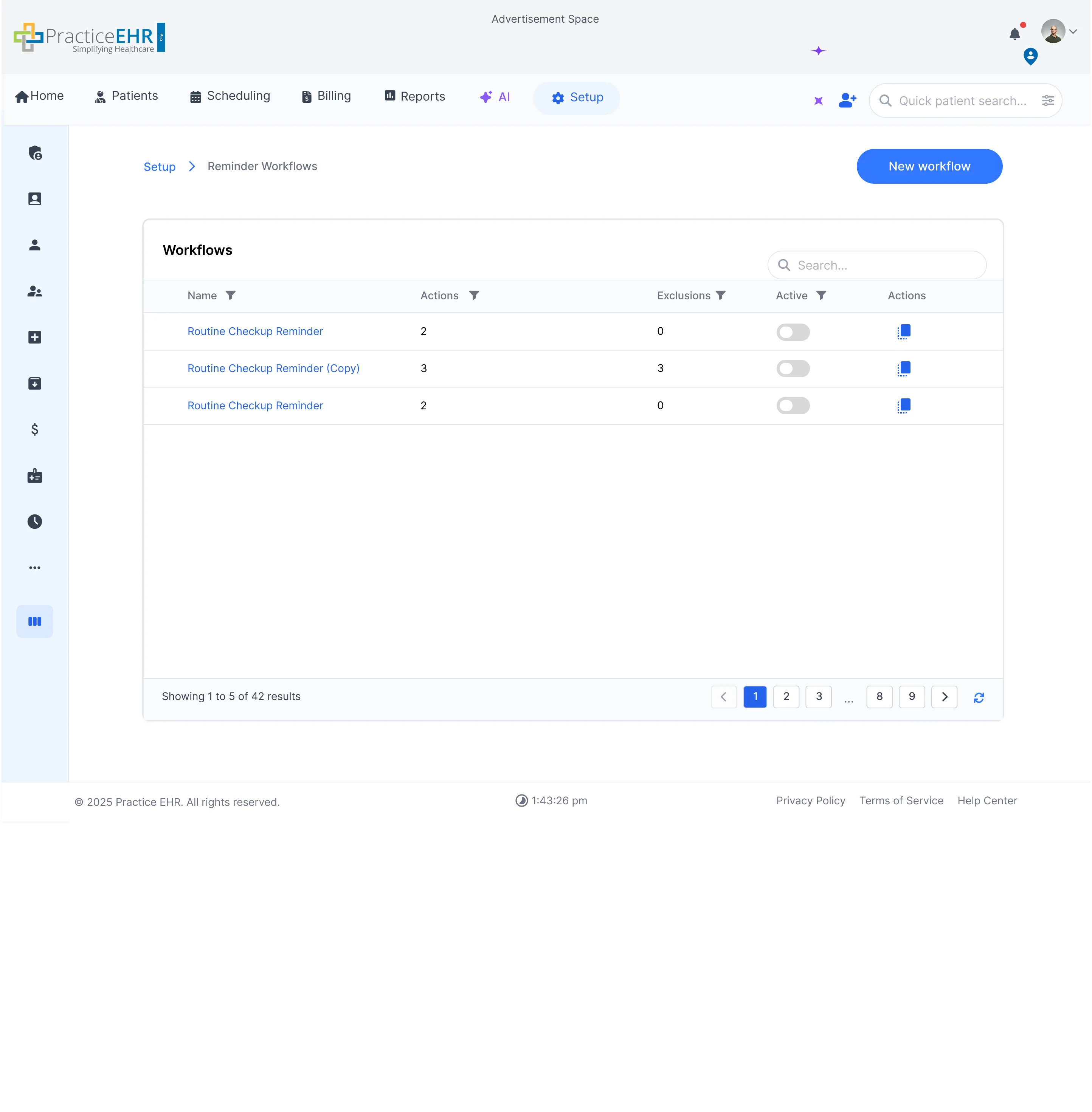Viewport: 1092px width, 1112px height.
Task: Select the insurance shield icon in sidebar
Action: coord(35,153)
